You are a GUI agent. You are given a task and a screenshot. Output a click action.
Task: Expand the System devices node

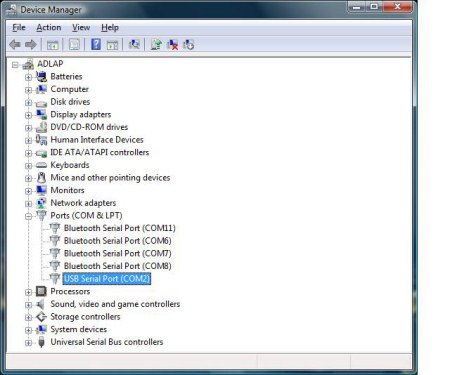click(28, 330)
